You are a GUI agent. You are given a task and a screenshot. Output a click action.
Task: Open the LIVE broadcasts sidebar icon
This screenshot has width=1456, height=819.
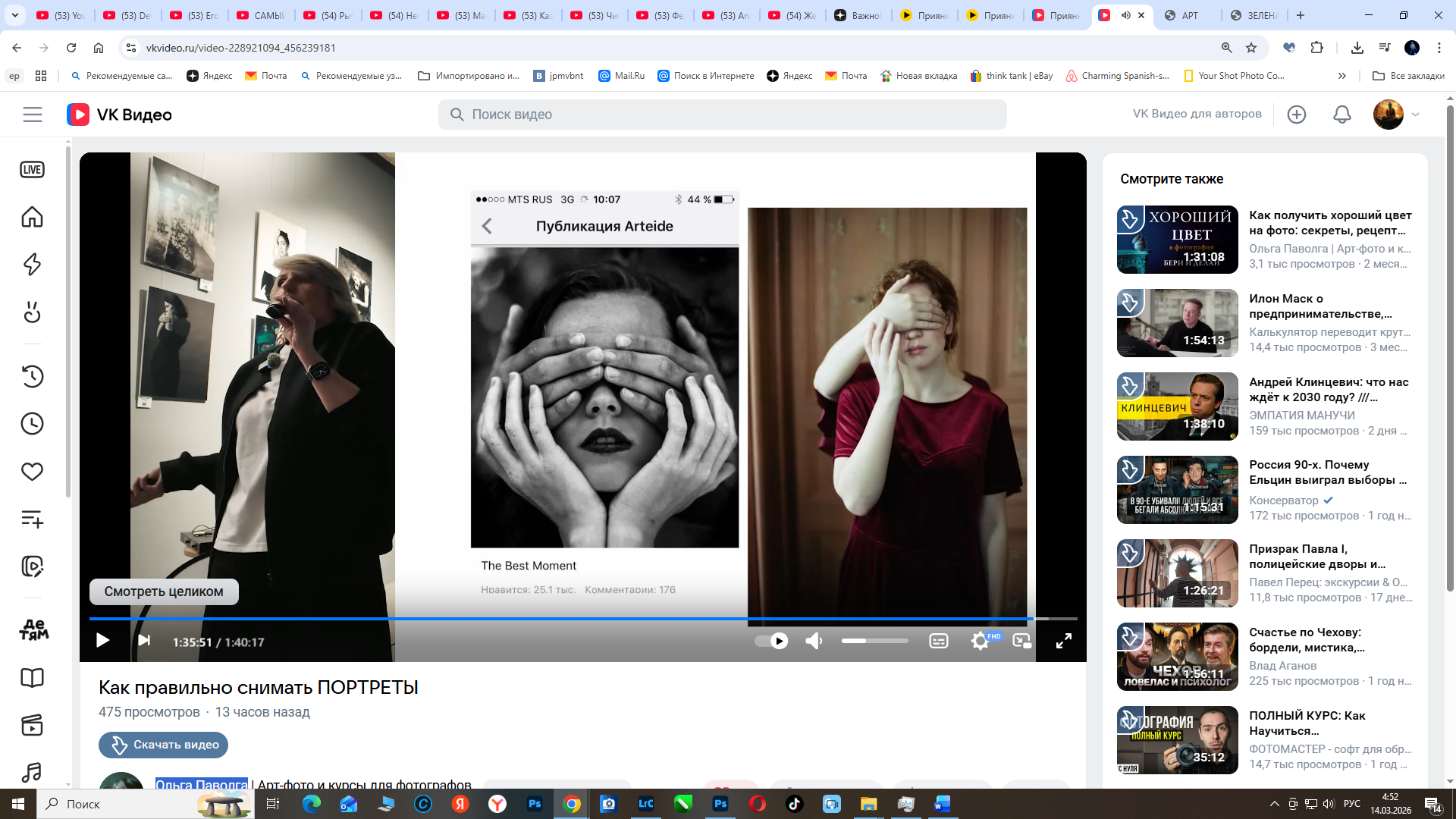[32, 170]
